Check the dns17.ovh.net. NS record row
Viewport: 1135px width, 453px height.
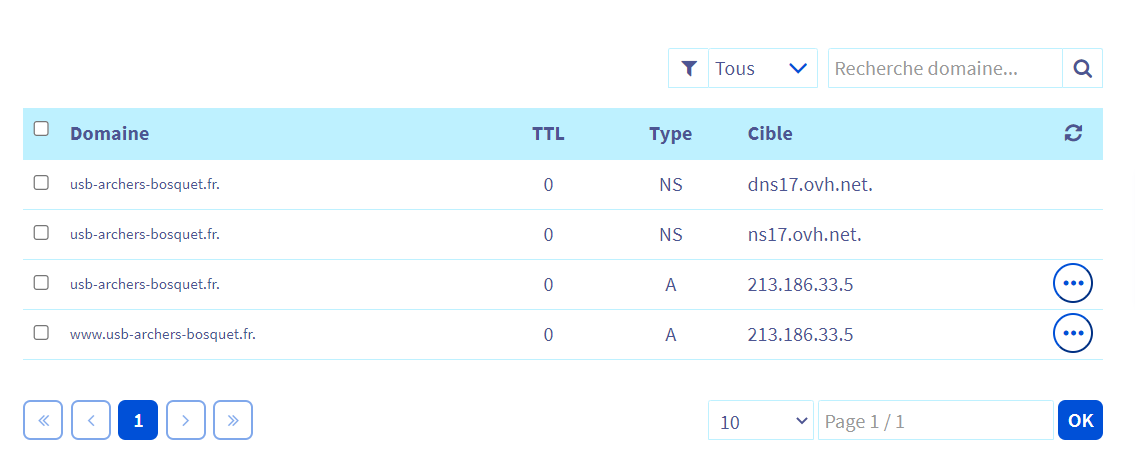pyautogui.click(x=41, y=183)
